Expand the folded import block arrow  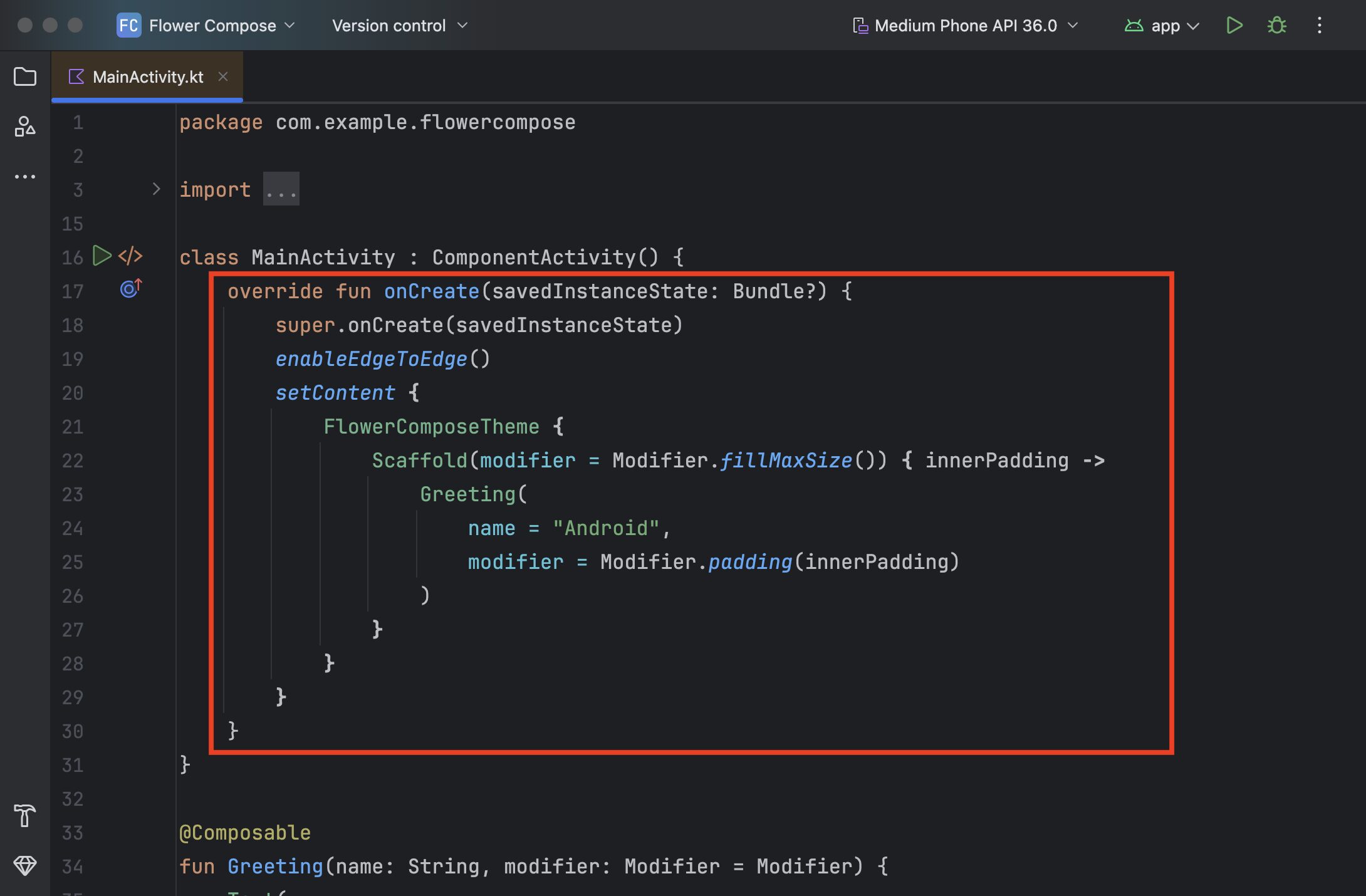[x=157, y=189]
